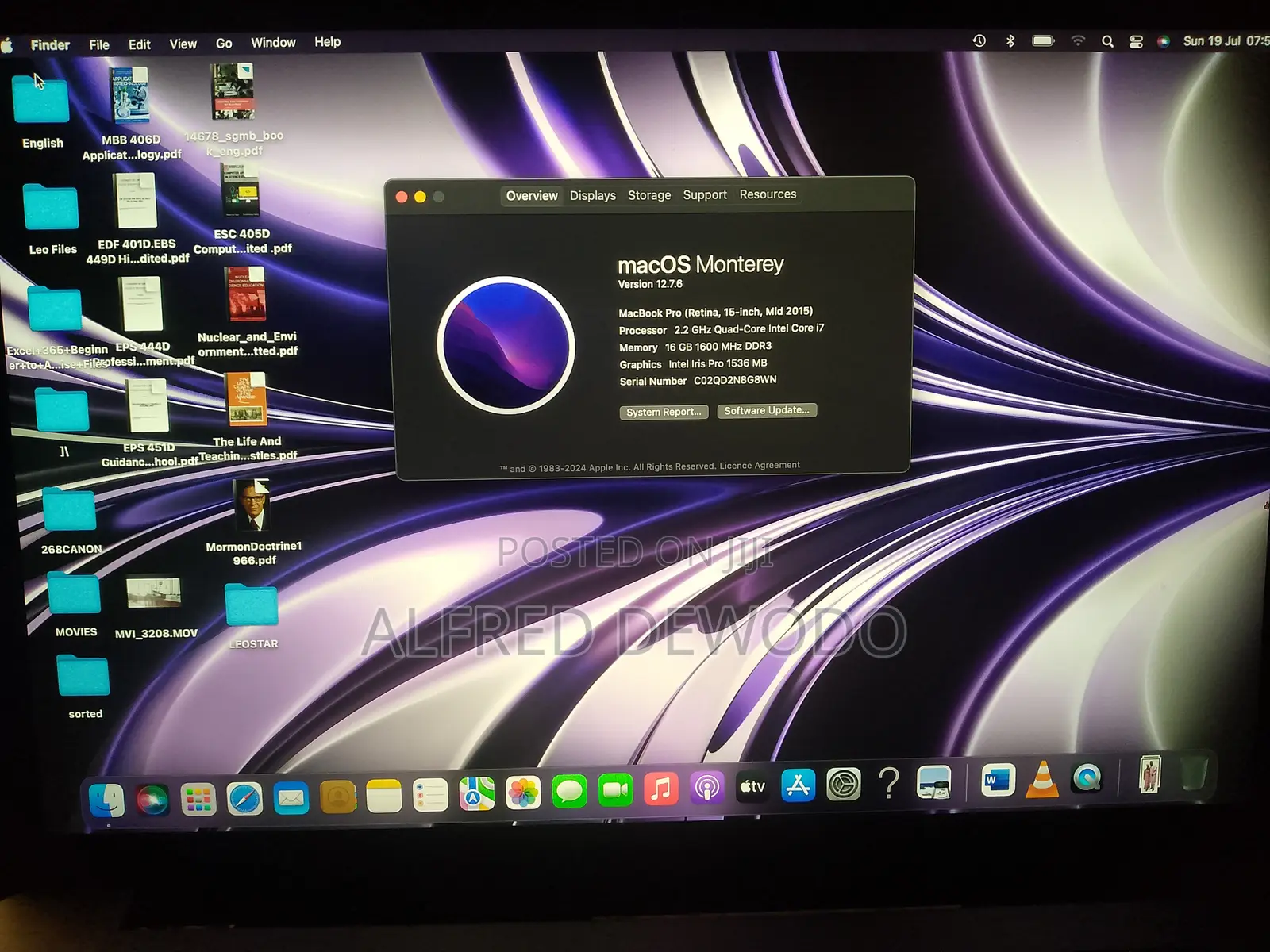The image size is (1270, 952).
Task: Open Apple TV app in Dock
Action: point(752,786)
